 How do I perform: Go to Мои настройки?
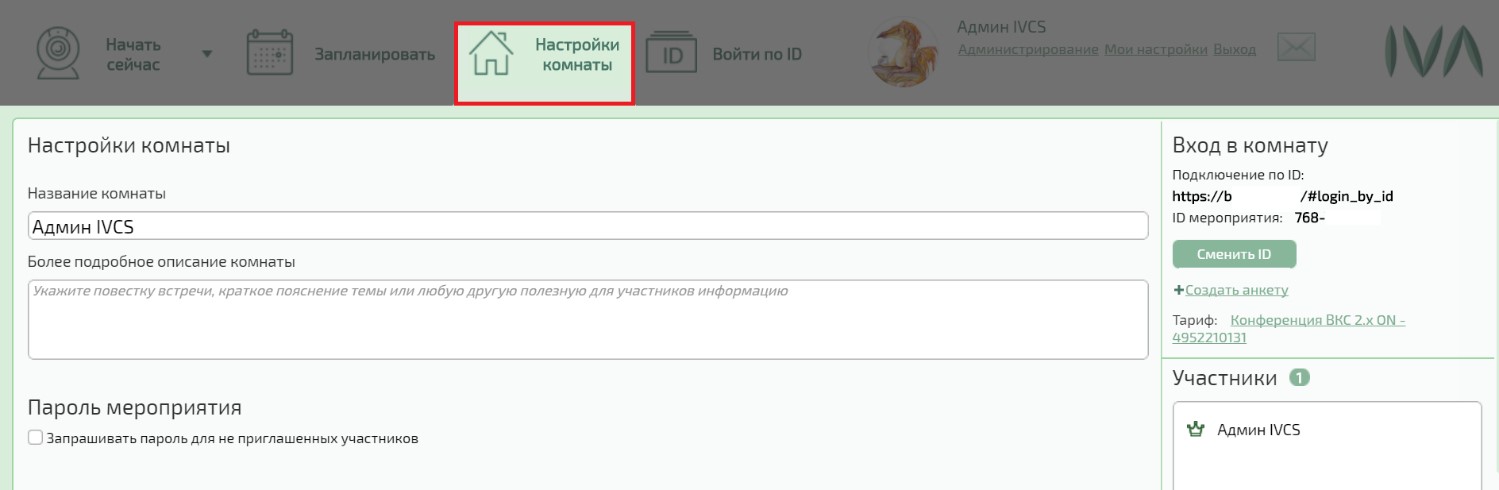pos(1155,49)
